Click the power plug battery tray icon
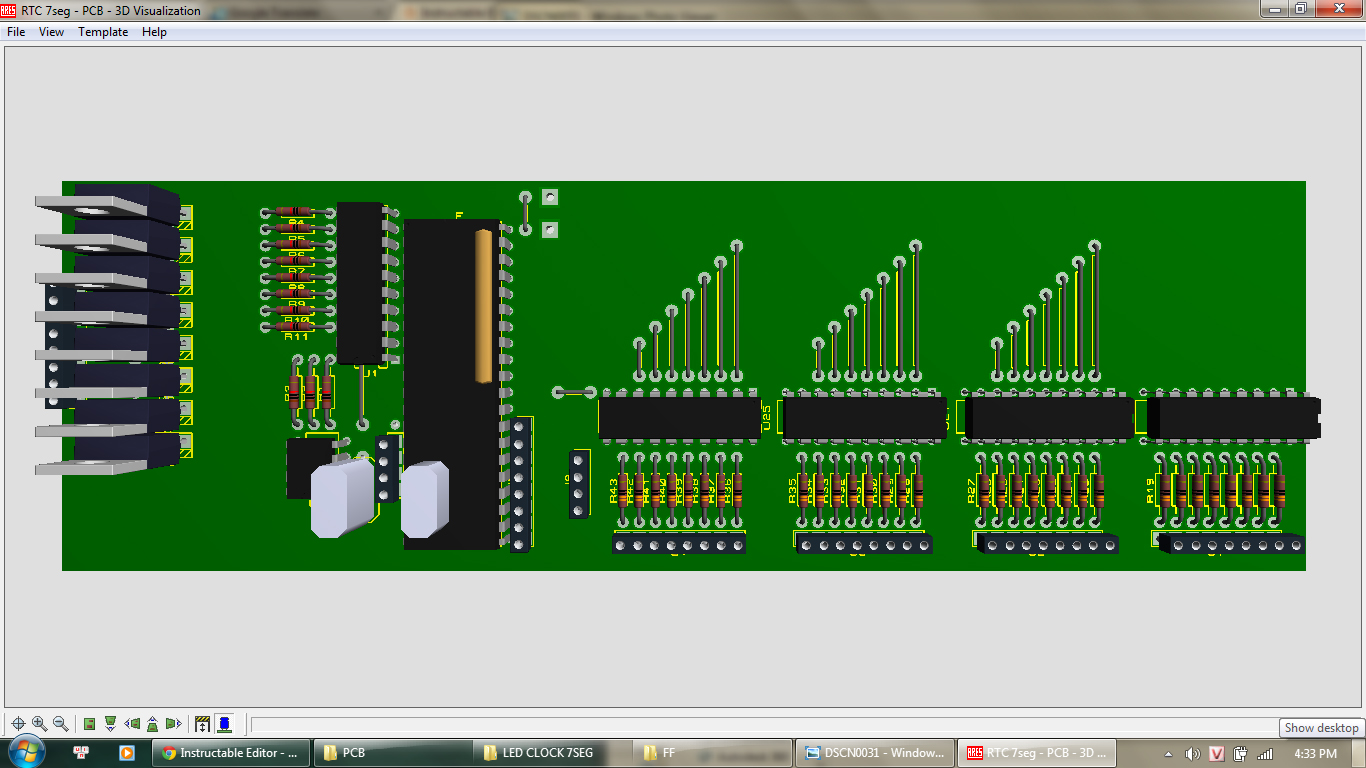The image size is (1366, 768). (x=1241, y=753)
